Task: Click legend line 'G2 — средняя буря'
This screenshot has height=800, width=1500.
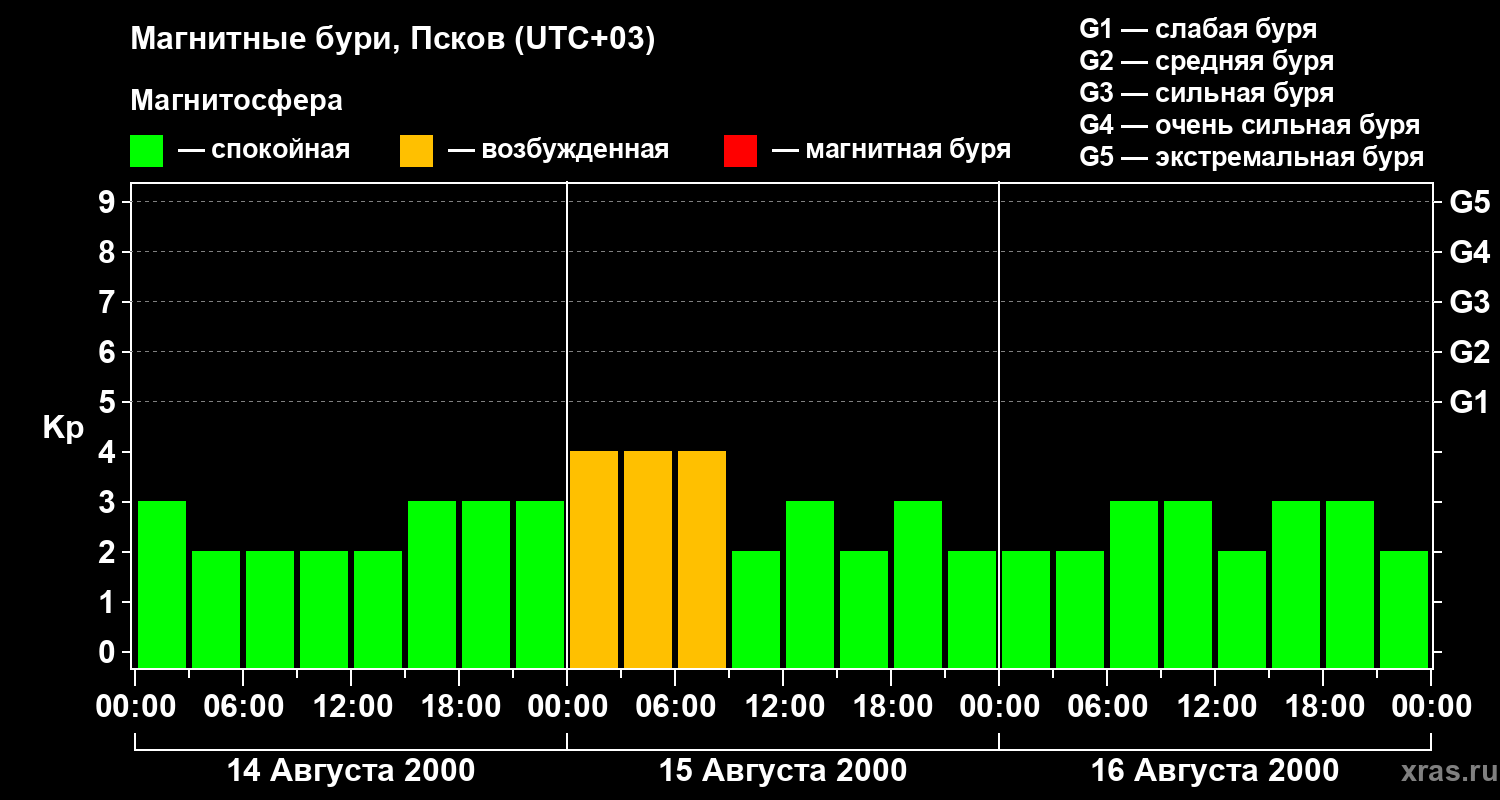Action: 1207,61
